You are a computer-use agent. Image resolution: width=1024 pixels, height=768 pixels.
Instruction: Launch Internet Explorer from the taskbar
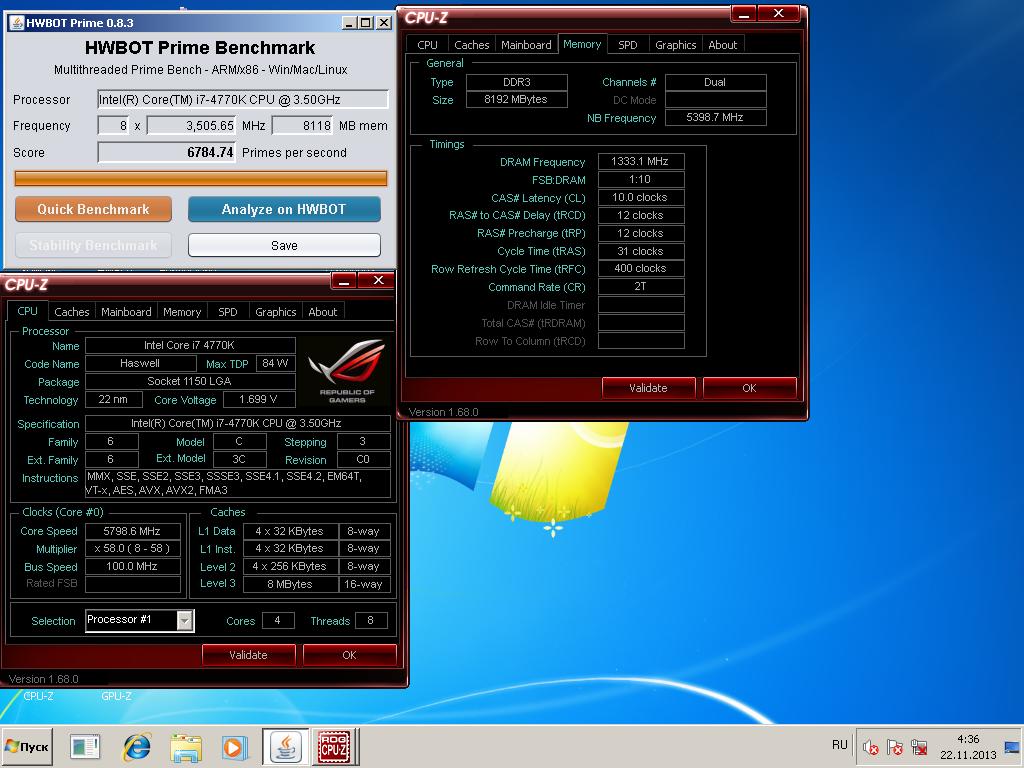pyautogui.click(x=136, y=747)
